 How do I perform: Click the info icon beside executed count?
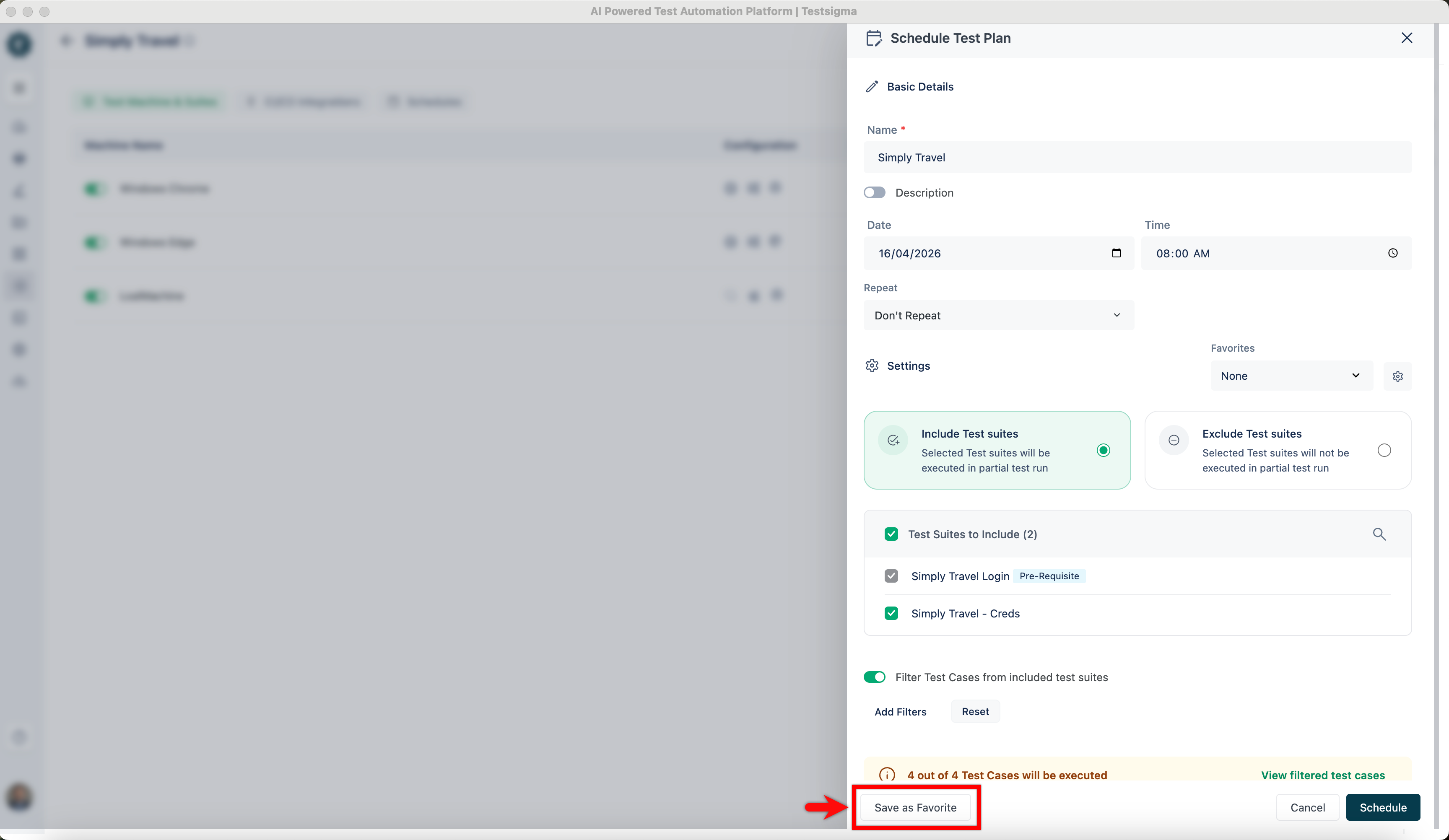point(887,775)
